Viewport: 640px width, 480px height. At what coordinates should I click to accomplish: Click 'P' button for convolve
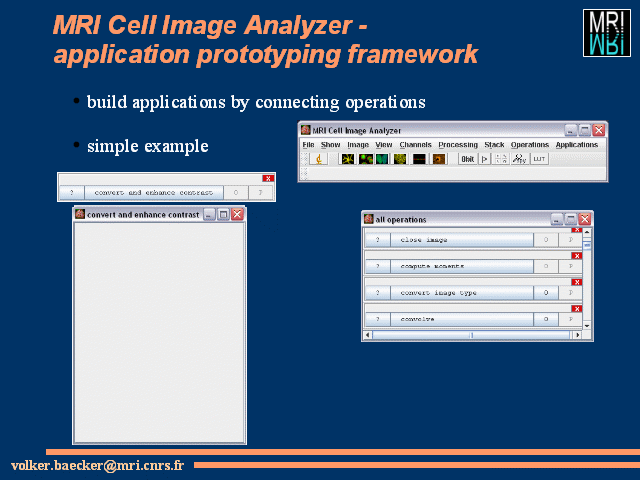[x=571, y=319]
